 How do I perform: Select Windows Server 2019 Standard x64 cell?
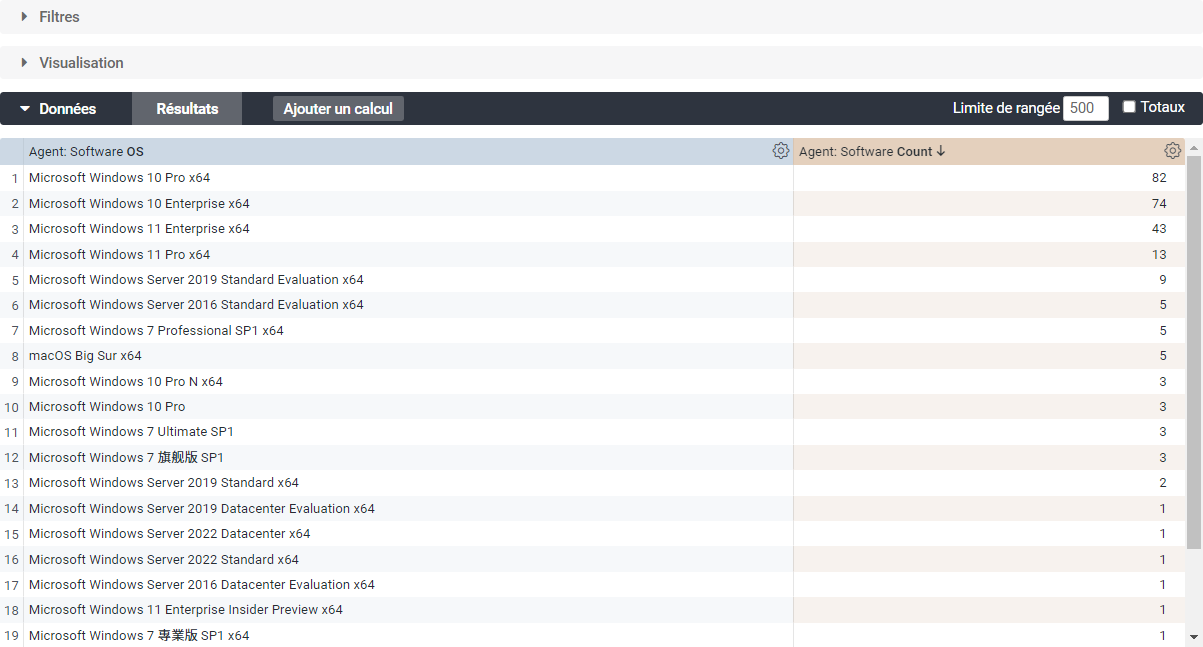click(408, 483)
